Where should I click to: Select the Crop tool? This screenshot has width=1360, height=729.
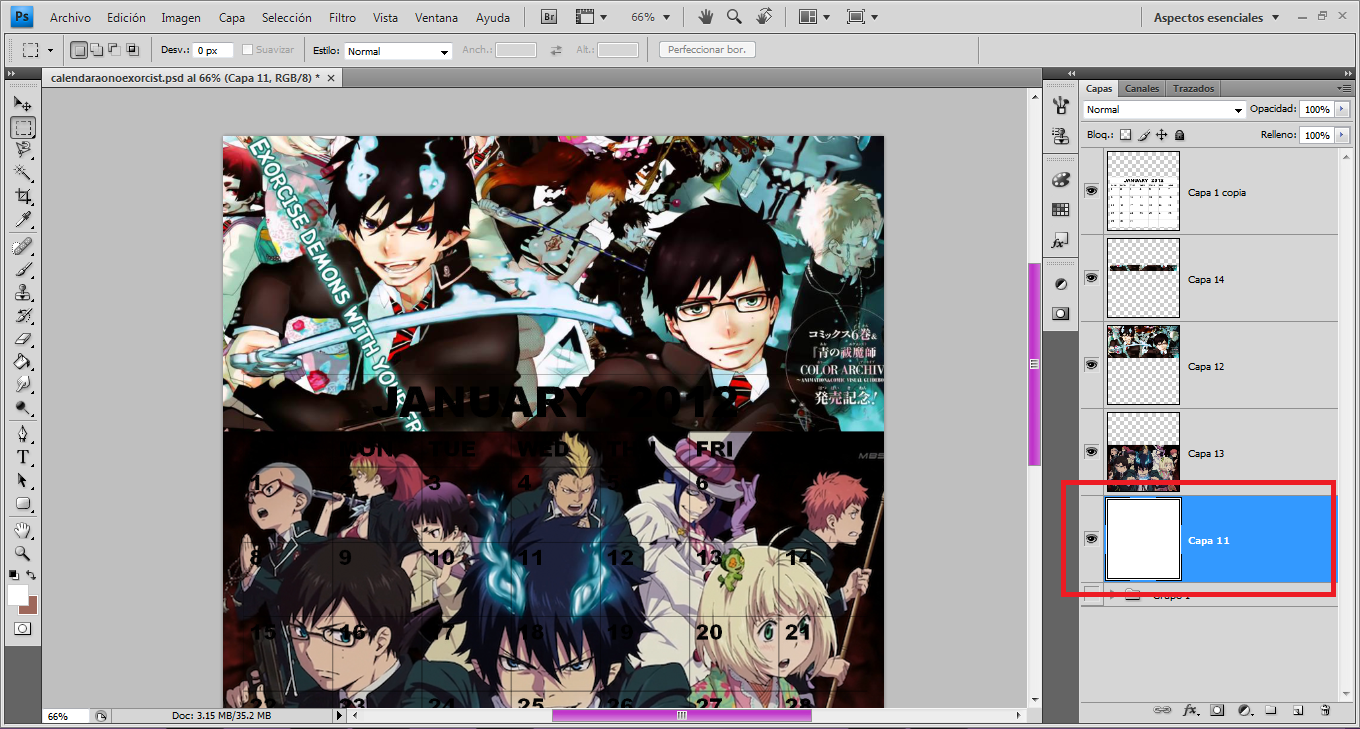point(22,197)
